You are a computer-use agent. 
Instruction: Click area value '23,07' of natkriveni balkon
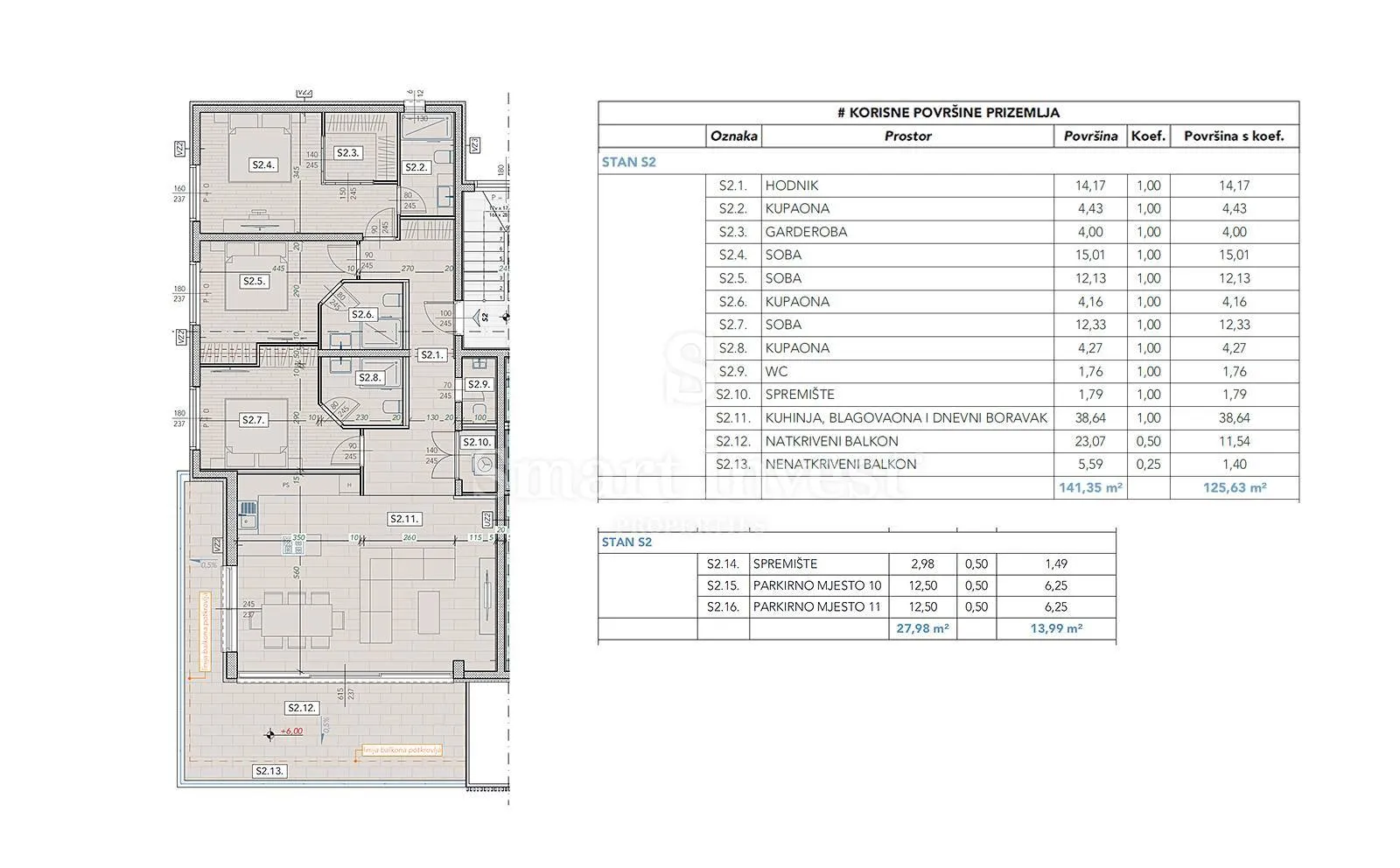pos(1090,441)
